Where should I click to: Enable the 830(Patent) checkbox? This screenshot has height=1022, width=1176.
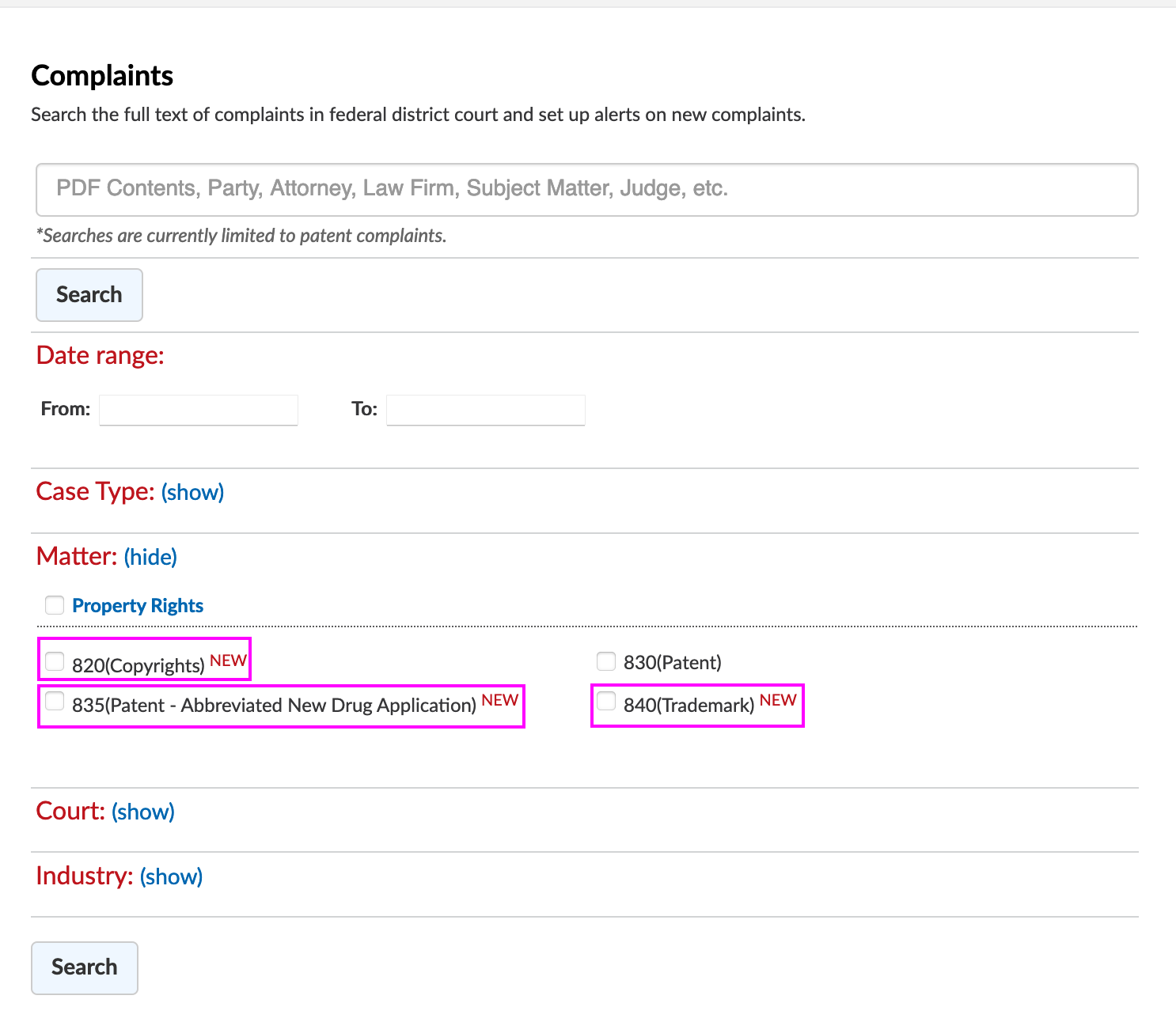pos(606,661)
